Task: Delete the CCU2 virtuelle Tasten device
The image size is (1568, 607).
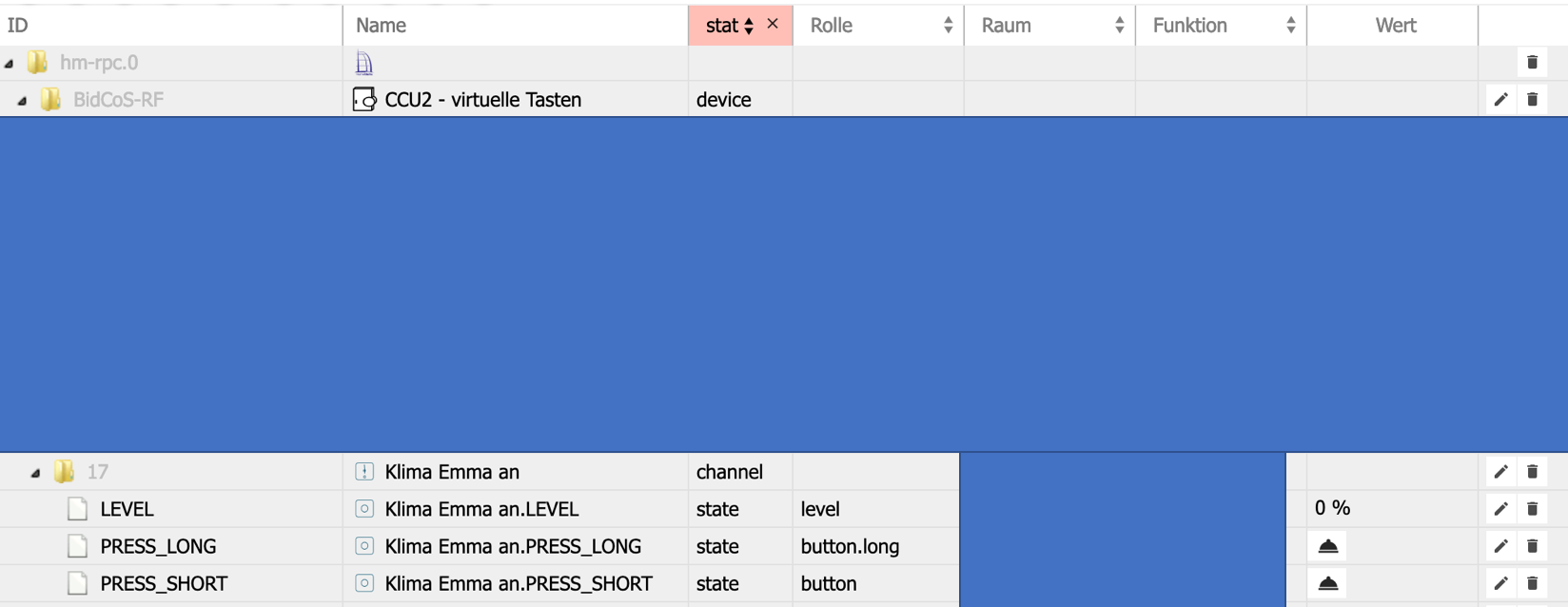Action: [1532, 100]
